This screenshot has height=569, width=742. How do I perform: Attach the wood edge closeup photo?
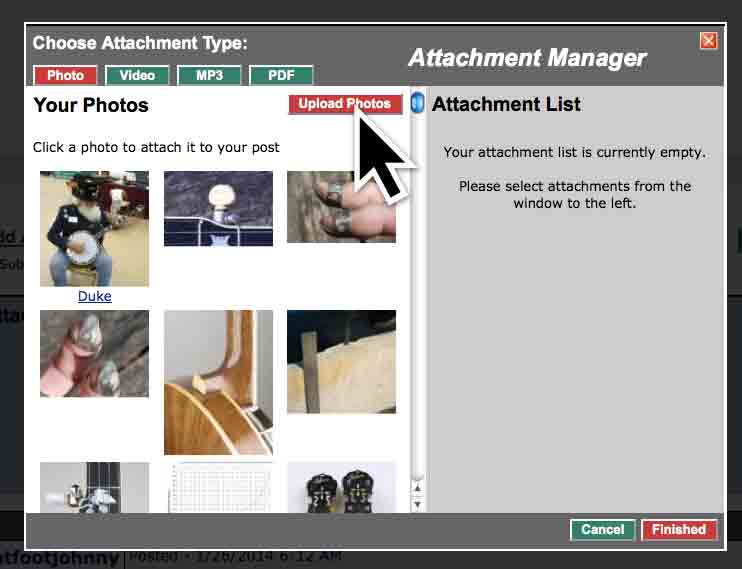pos(341,362)
